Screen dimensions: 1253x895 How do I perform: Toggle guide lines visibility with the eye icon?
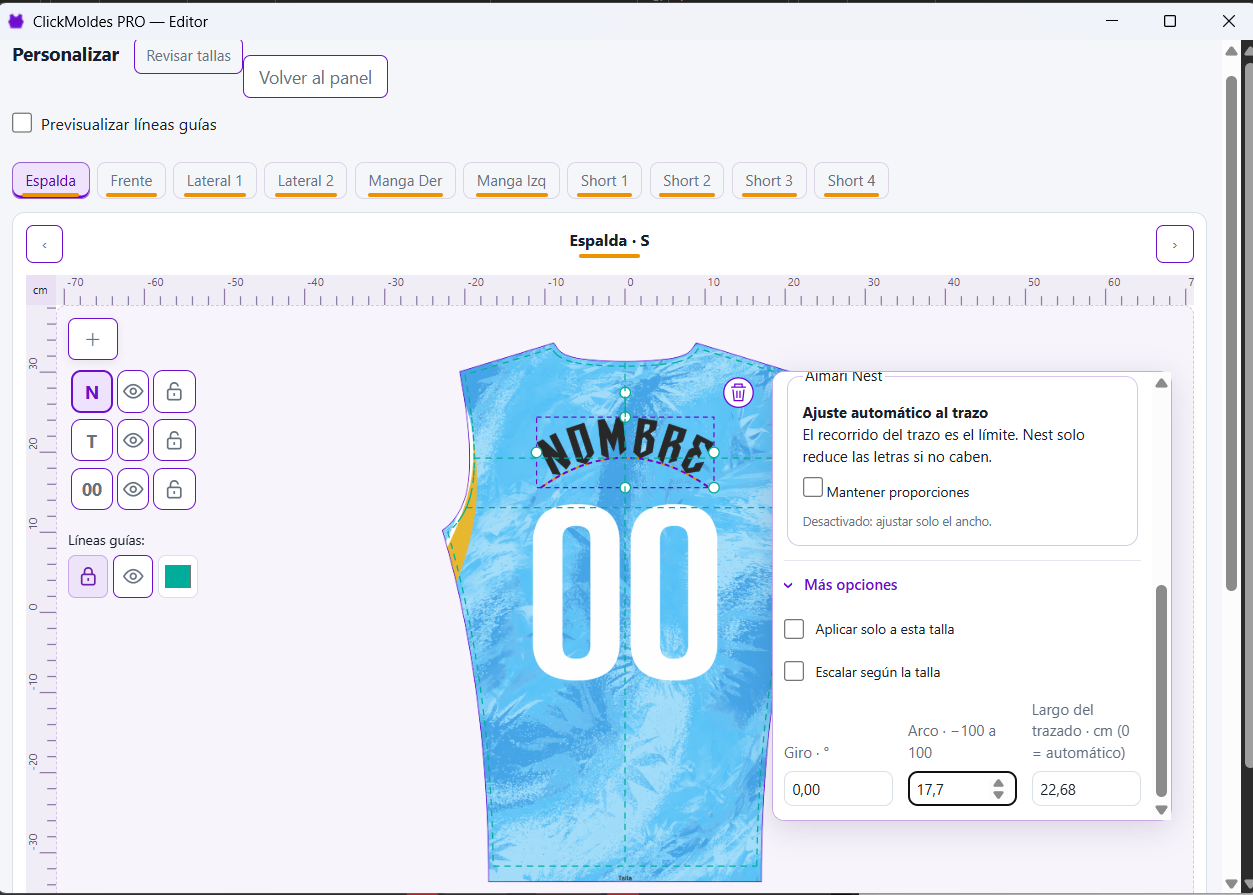pos(133,577)
